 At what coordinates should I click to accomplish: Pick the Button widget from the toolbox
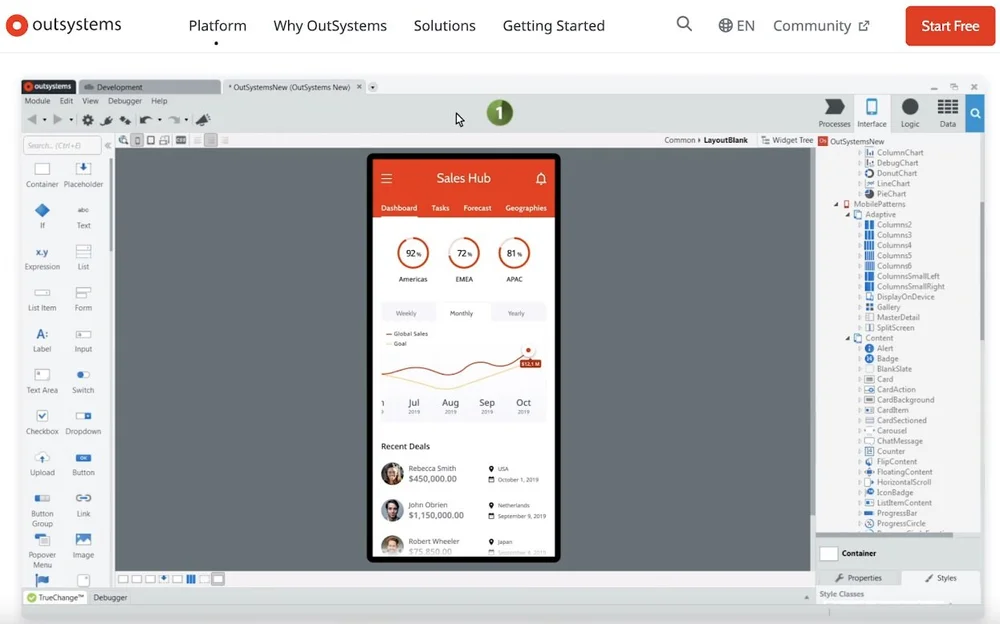pos(83,463)
